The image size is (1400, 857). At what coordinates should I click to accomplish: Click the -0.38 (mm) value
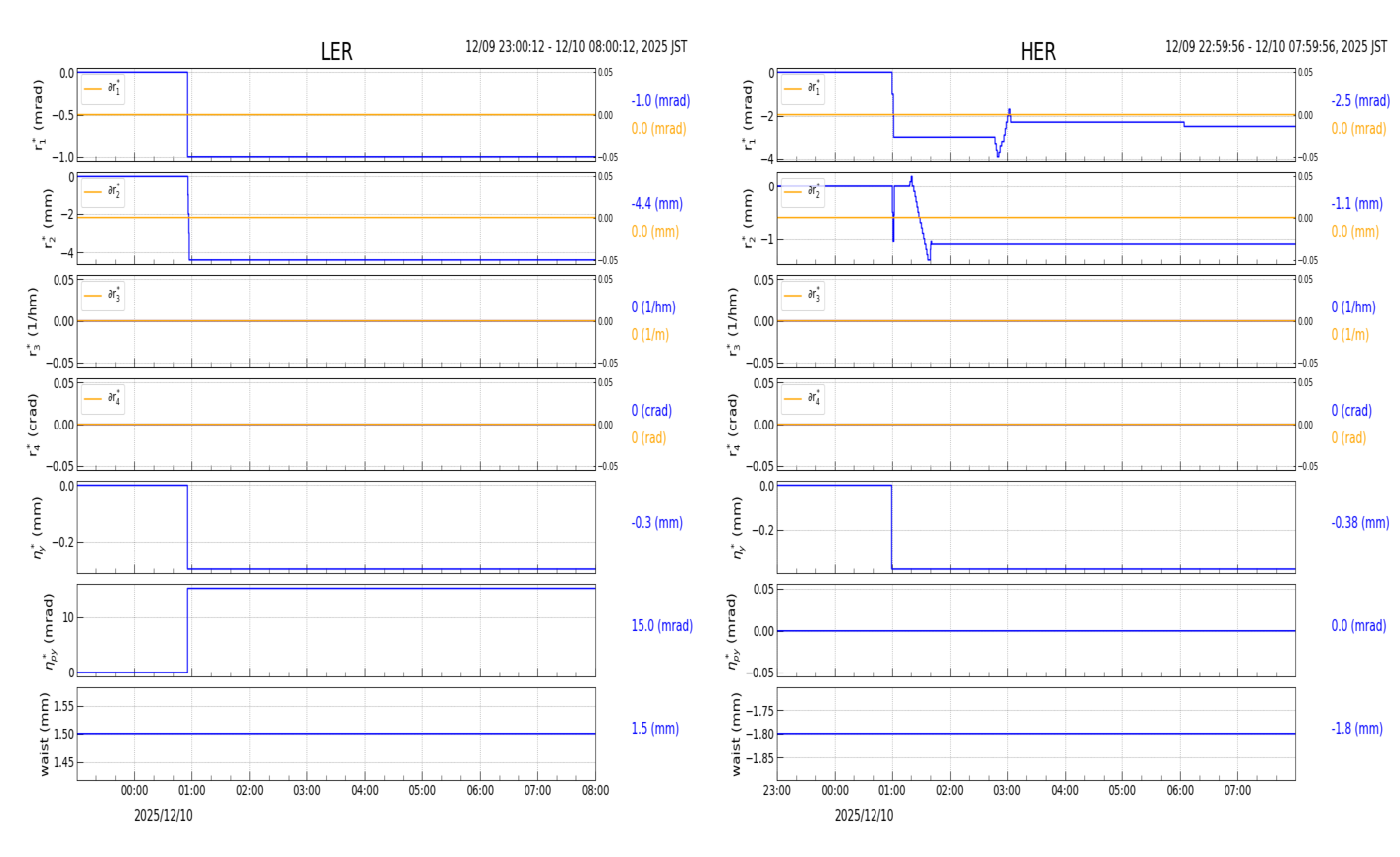coord(1360,523)
